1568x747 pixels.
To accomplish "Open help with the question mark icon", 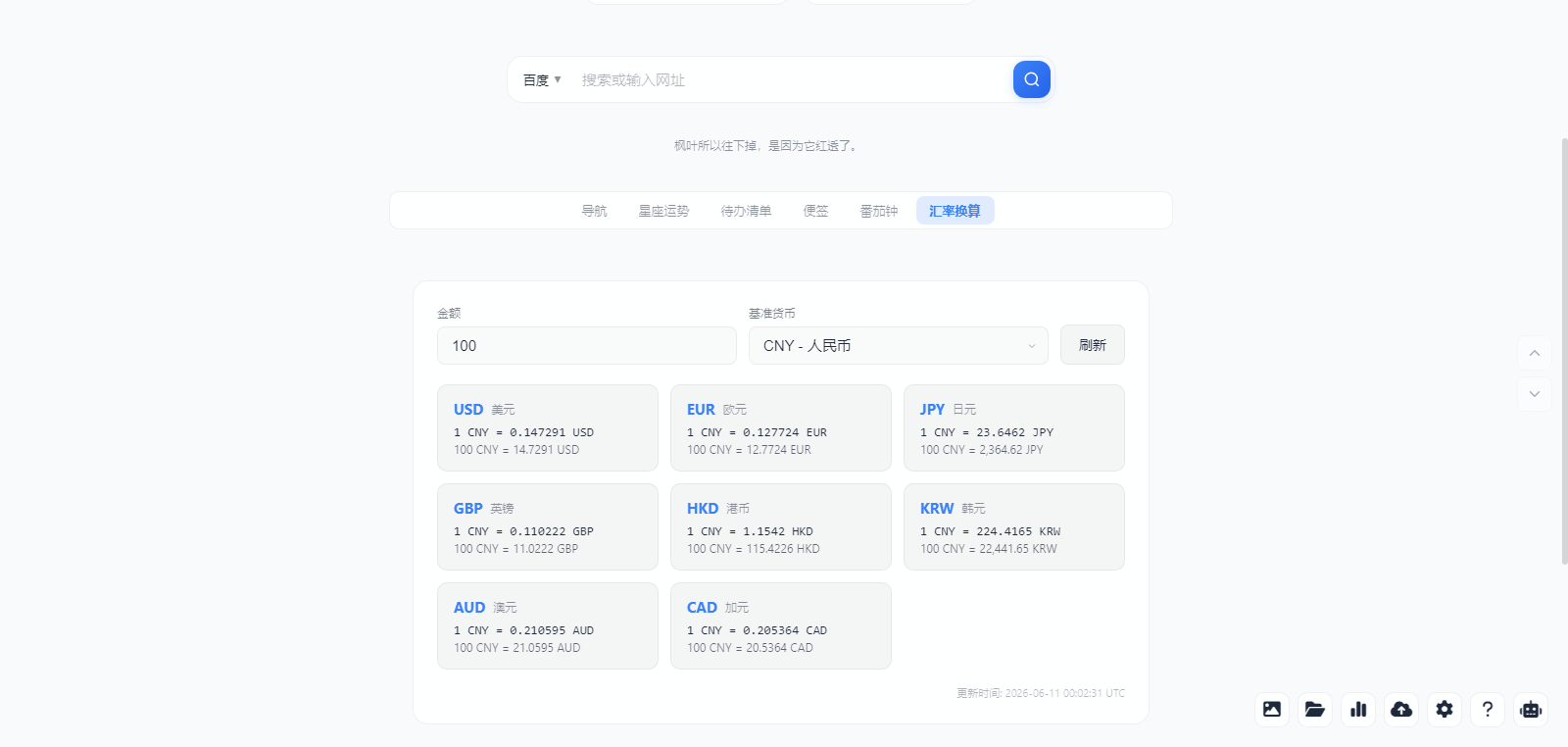I will (x=1488, y=709).
